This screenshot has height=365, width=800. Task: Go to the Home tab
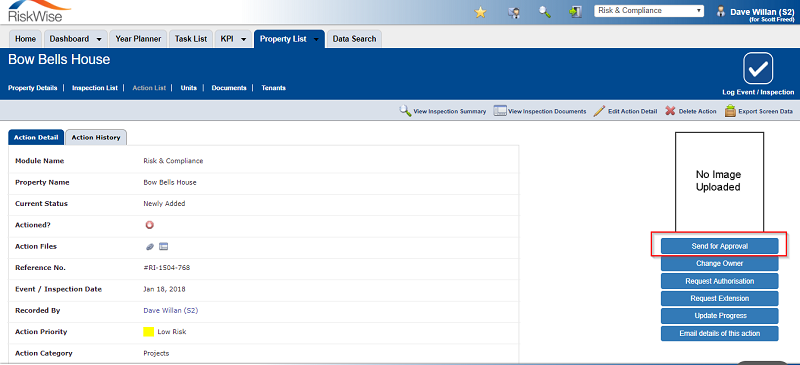tap(26, 39)
